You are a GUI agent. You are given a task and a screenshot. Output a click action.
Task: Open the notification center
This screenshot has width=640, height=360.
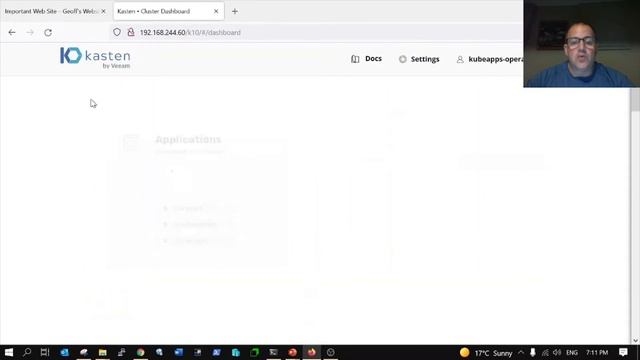(x=623, y=352)
